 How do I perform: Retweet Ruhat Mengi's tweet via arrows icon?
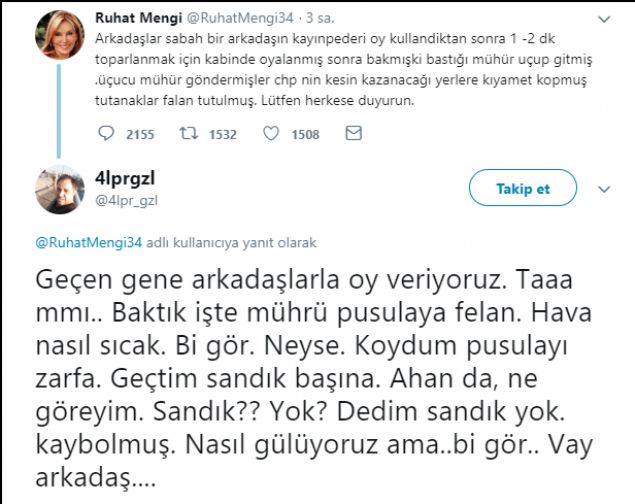click(188, 133)
